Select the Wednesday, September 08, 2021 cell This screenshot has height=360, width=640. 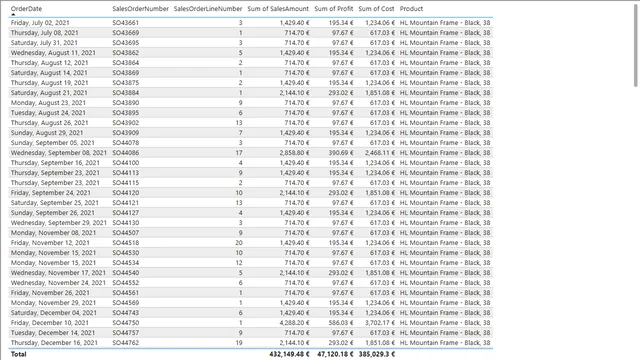[x=59, y=153]
